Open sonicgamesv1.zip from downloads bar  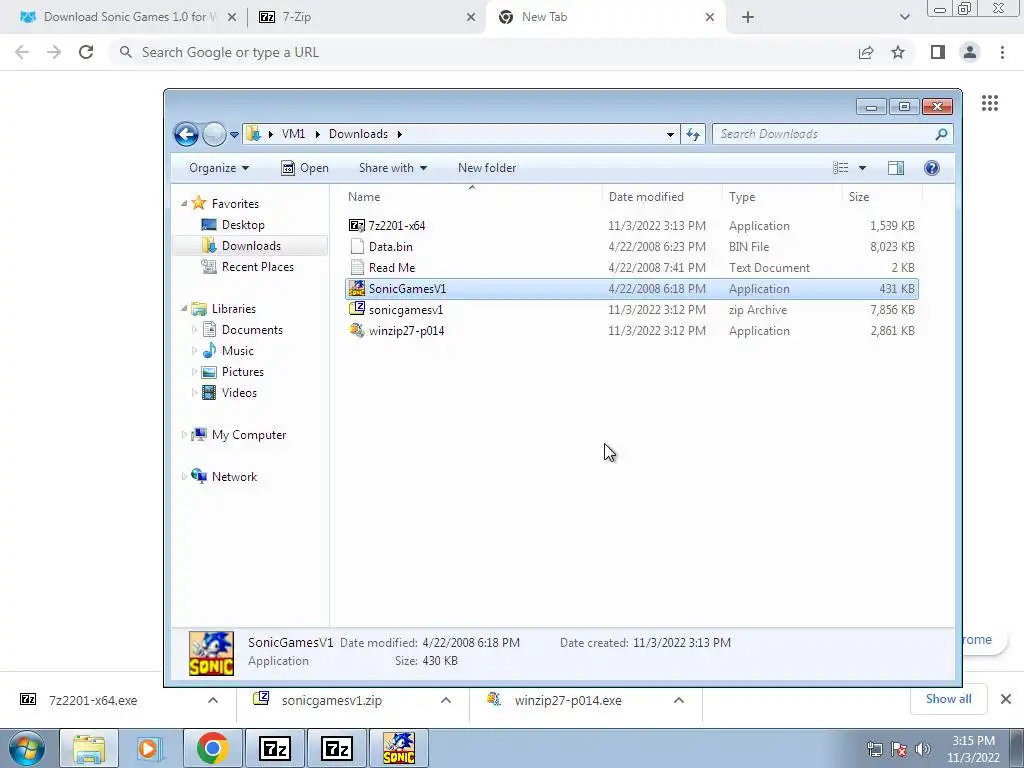[332, 700]
